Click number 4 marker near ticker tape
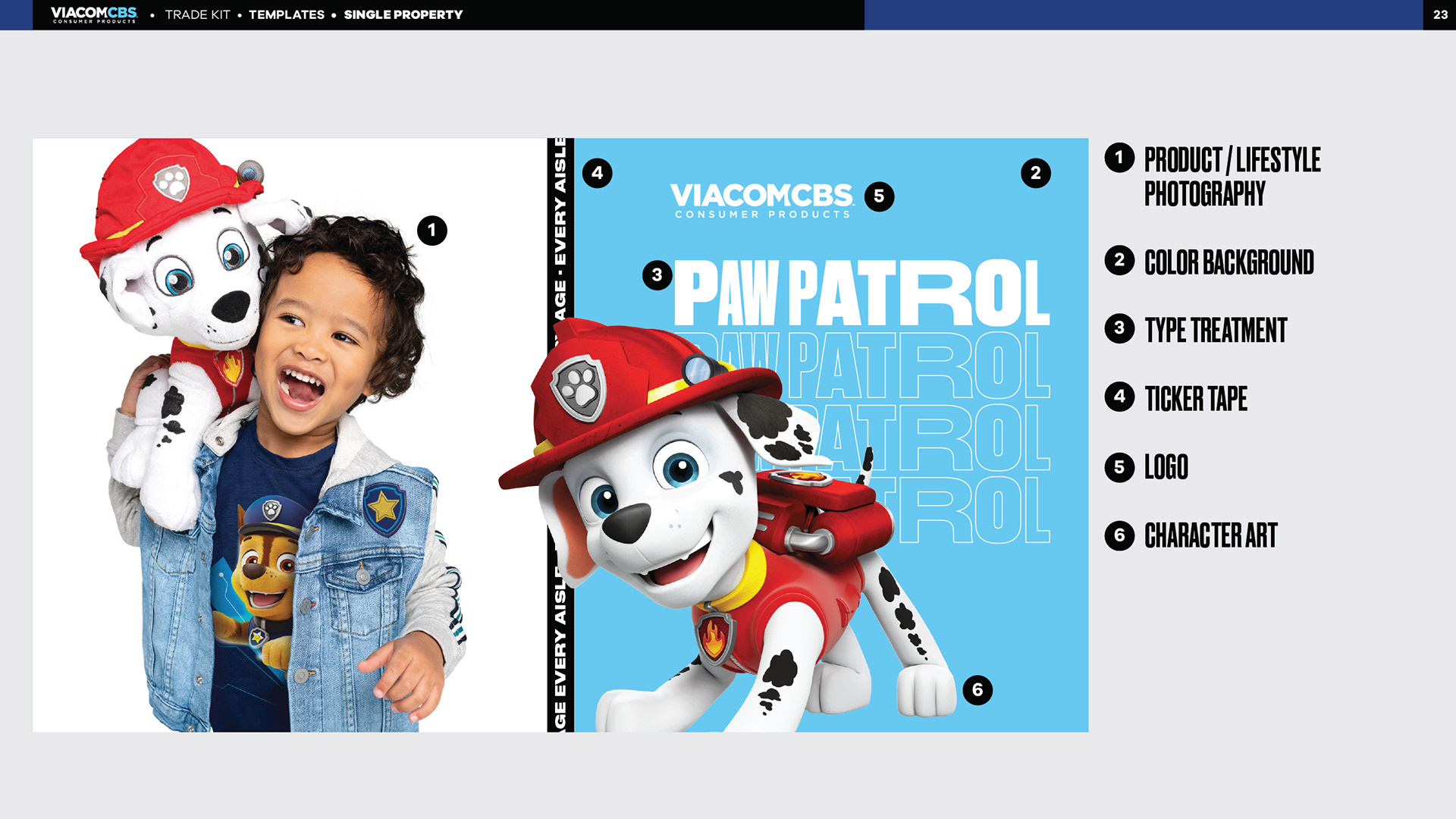The height and width of the screenshot is (819, 1456). click(x=597, y=173)
